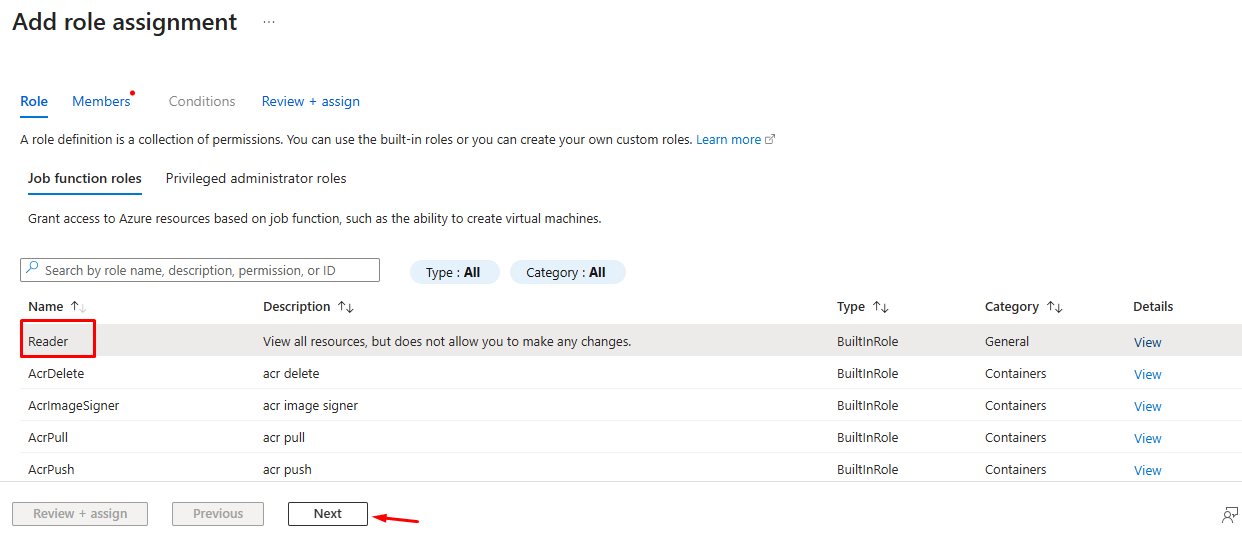Screen dimensions: 1242x546
Task: View details for the AcrPull role
Action: click(x=1147, y=438)
